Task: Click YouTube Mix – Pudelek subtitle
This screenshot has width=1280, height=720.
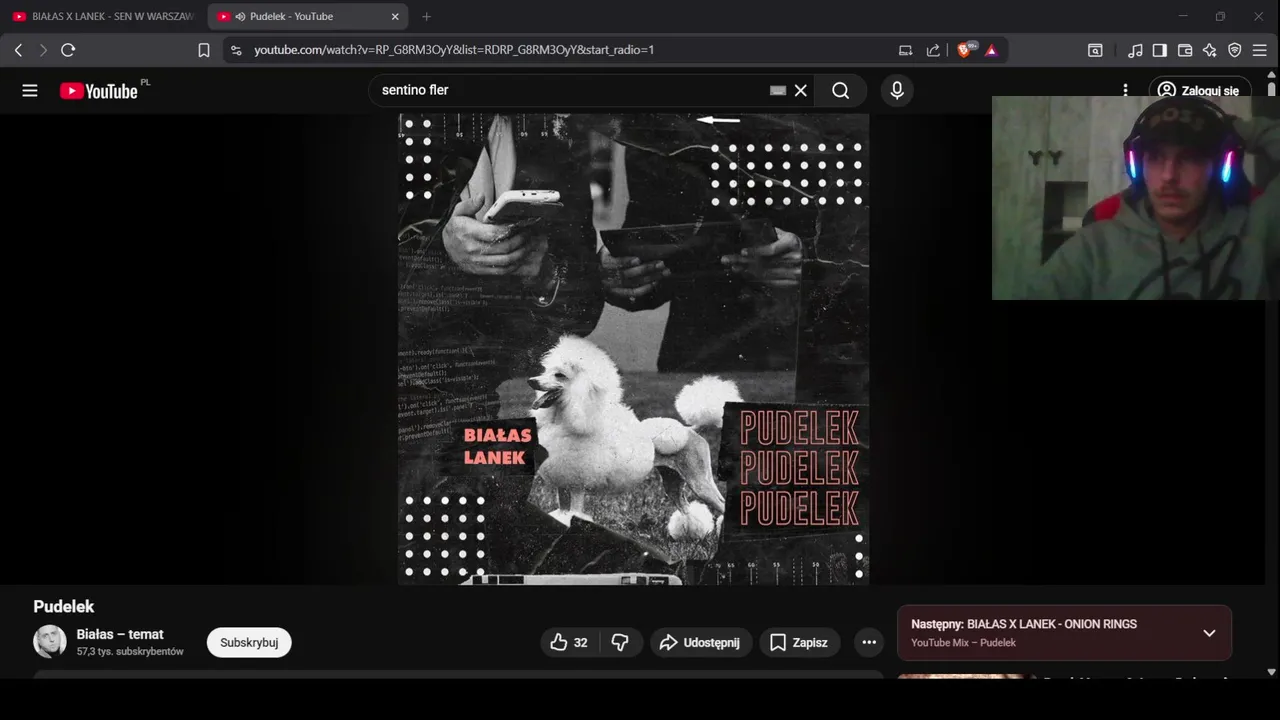Action: point(963,643)
